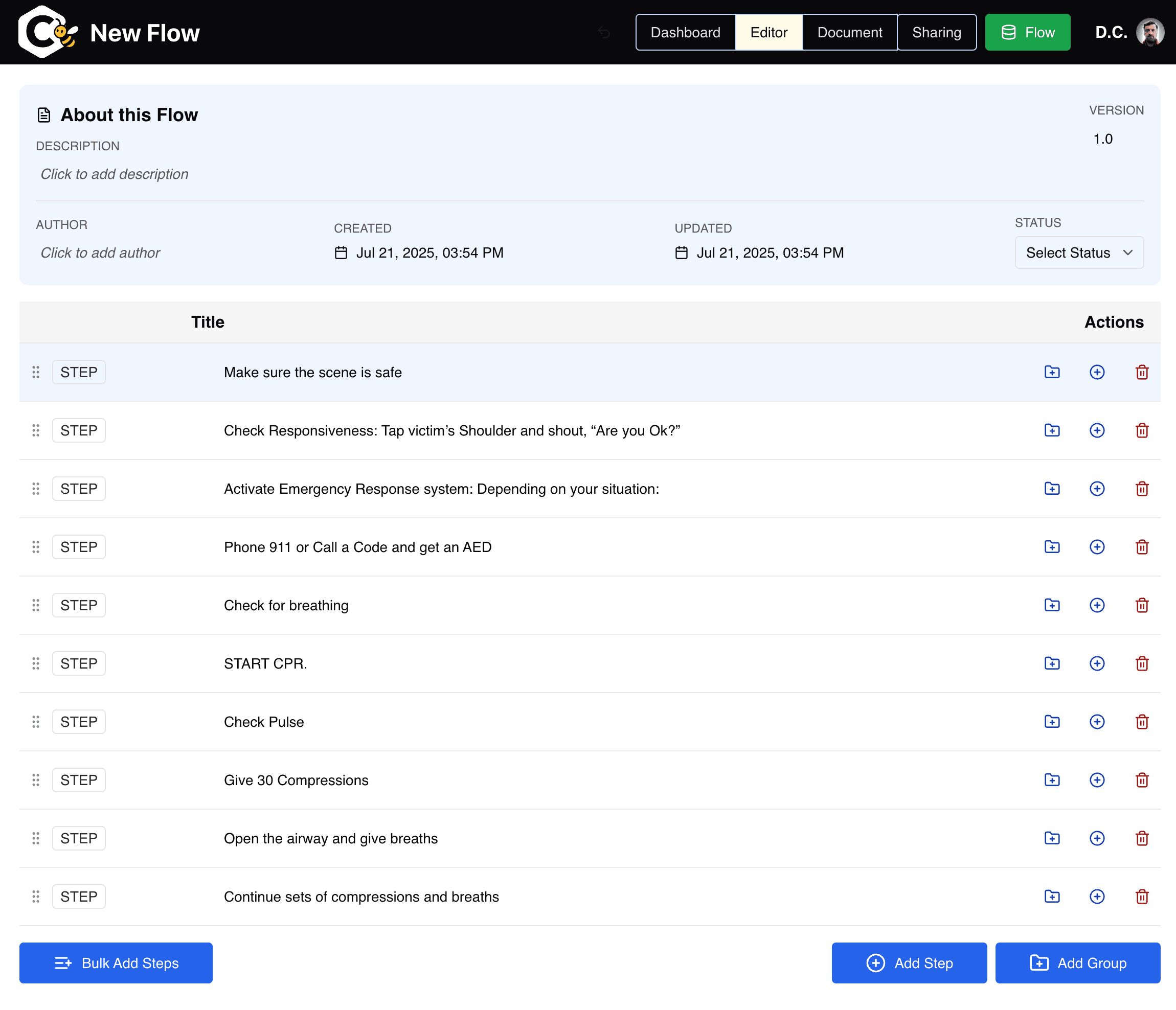Add group icon on 'Check Responsiveness' row
The height and width of the screenshot is (1010, 1176).
pyautogui.click(x=1052, y=431)
